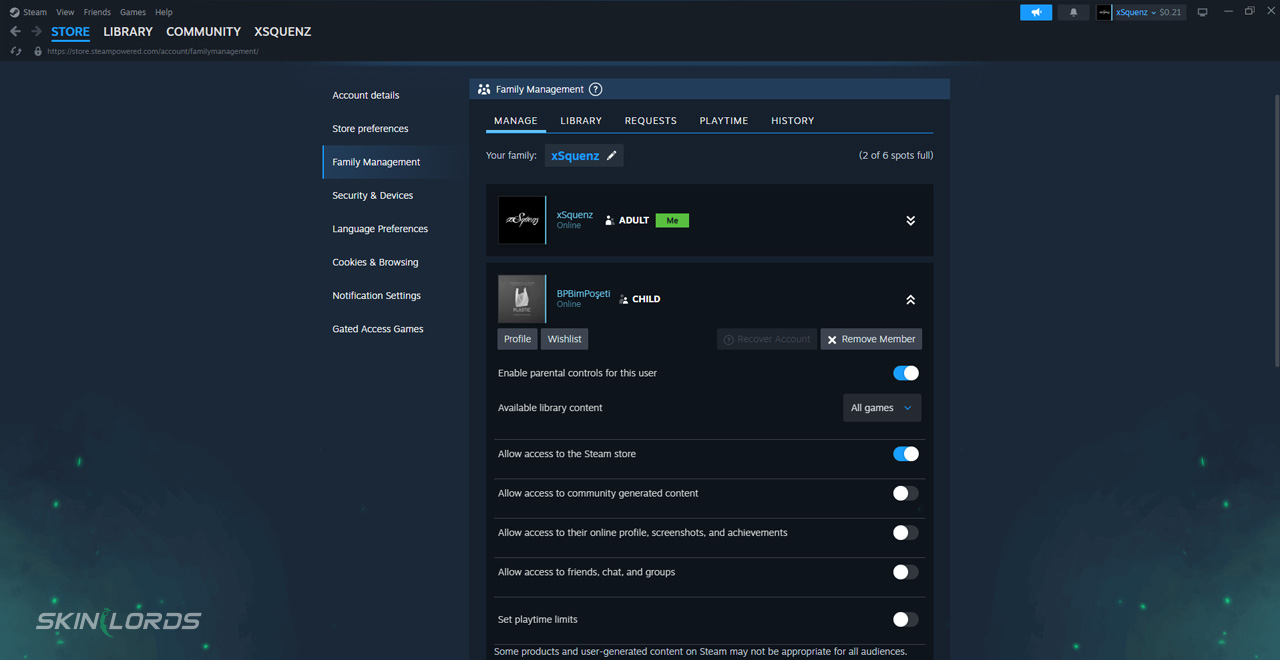Open notifications bell
This screenshot has width=1280, height=660.
coord(1074,12)
